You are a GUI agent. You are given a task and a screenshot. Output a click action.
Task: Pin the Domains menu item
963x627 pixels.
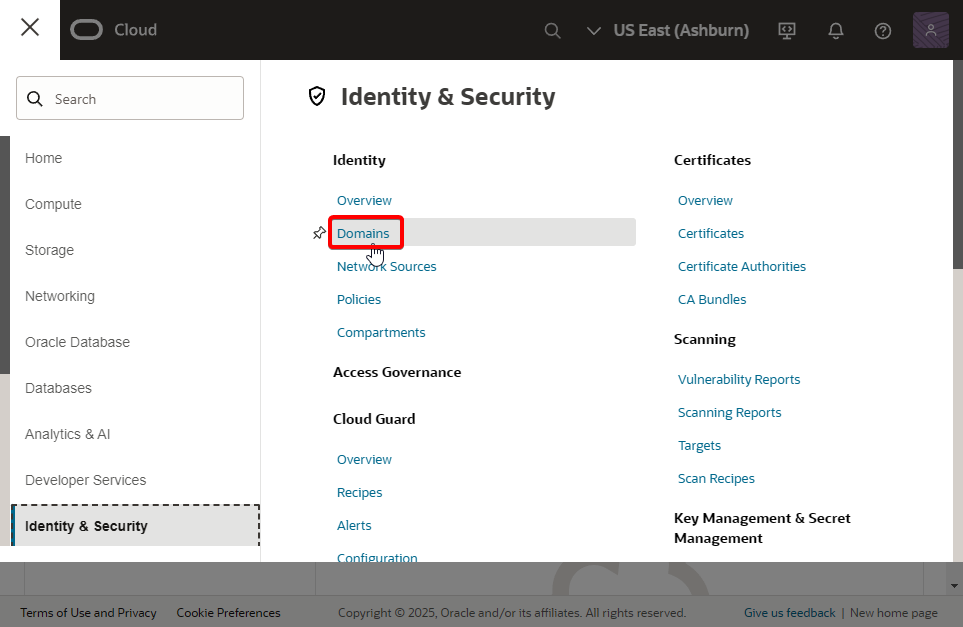319,233
